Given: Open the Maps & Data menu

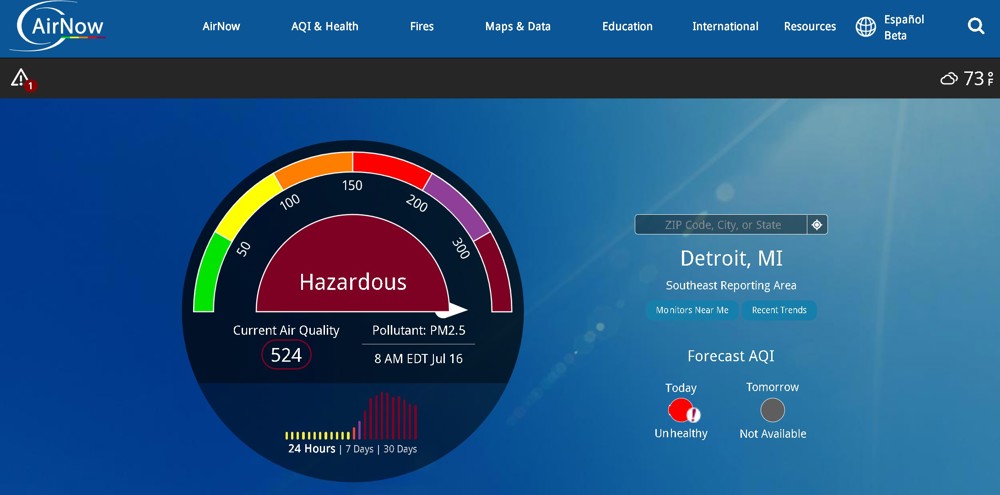Looking at the screenshot, I should pos(518,26).
